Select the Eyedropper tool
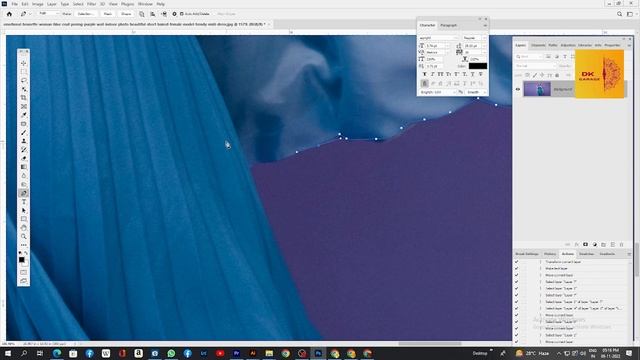The width and height of the screenshot is (640, 360). (x=24, y=115)
